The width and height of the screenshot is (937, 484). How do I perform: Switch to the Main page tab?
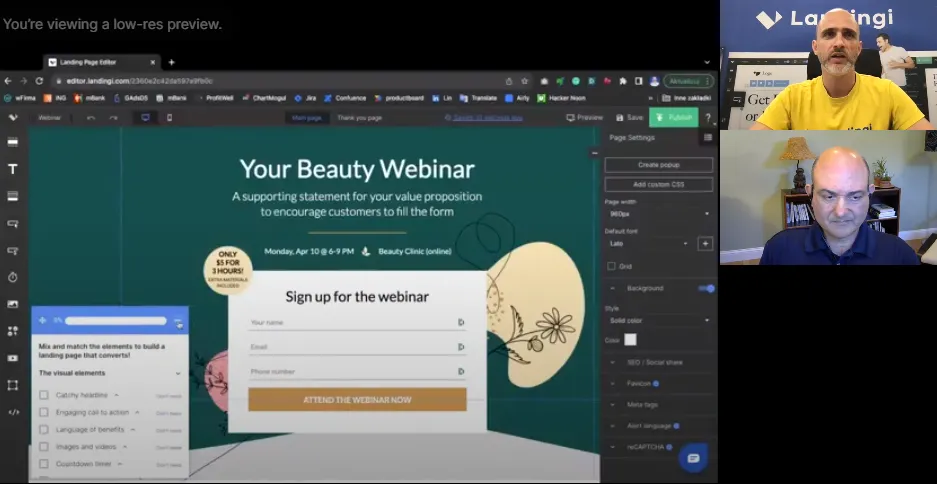(307, 118)
